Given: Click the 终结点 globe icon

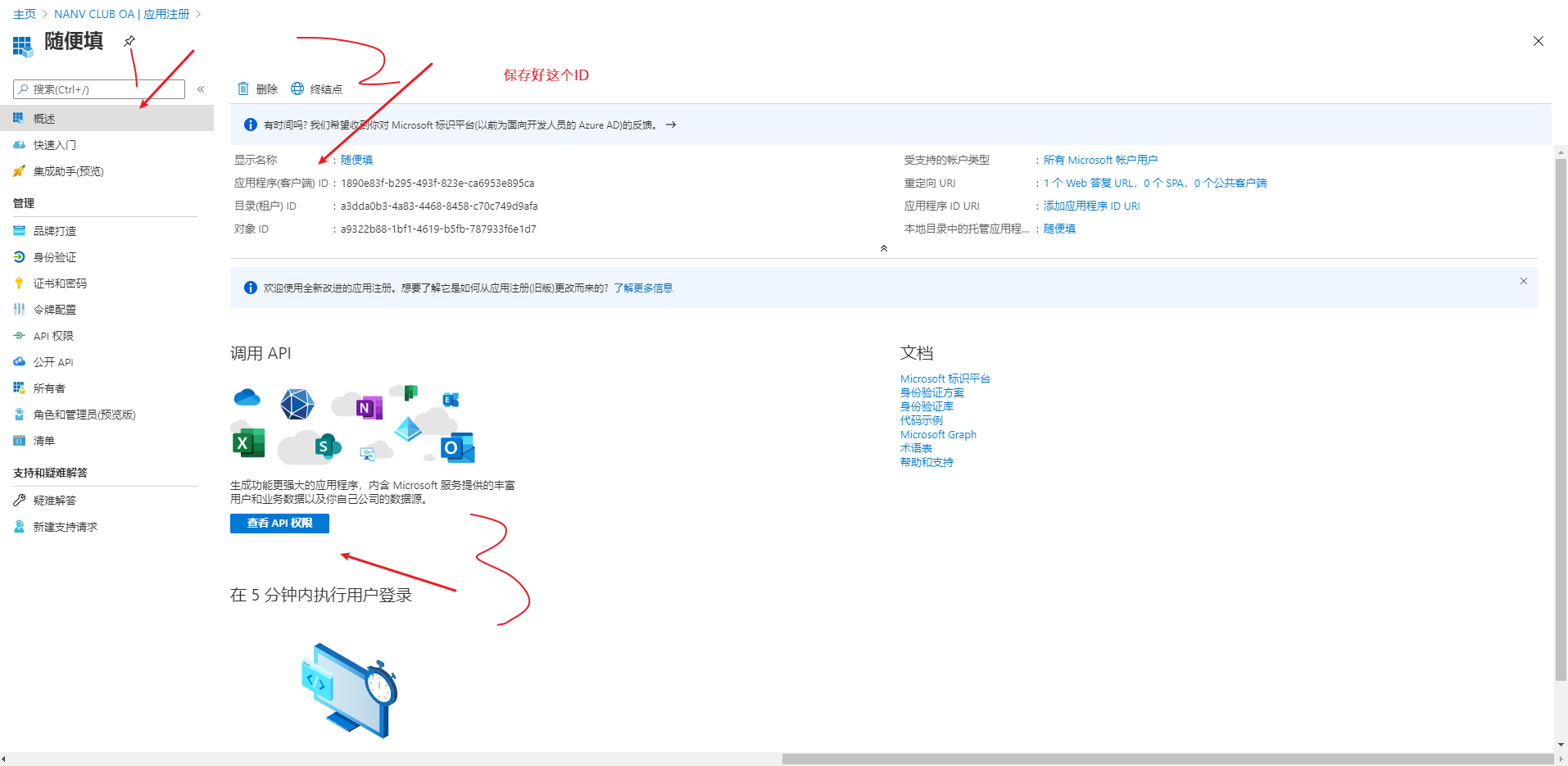Looking at the screenshot, I should coord(297,88).
